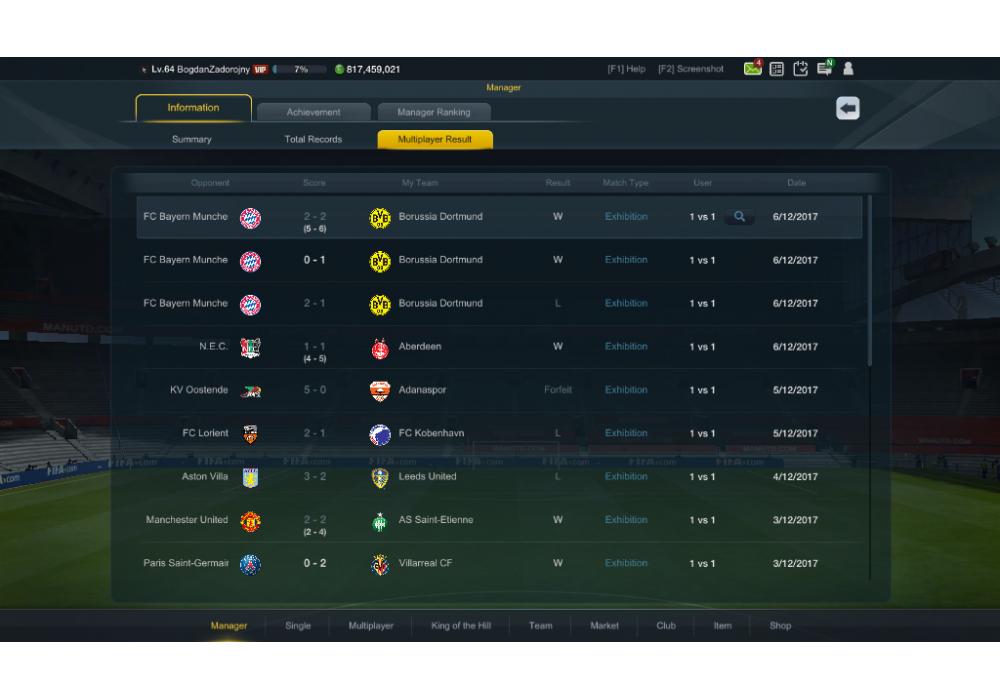
Task: Click the N.E.C. club crest
Action: (x=250, y=347)
